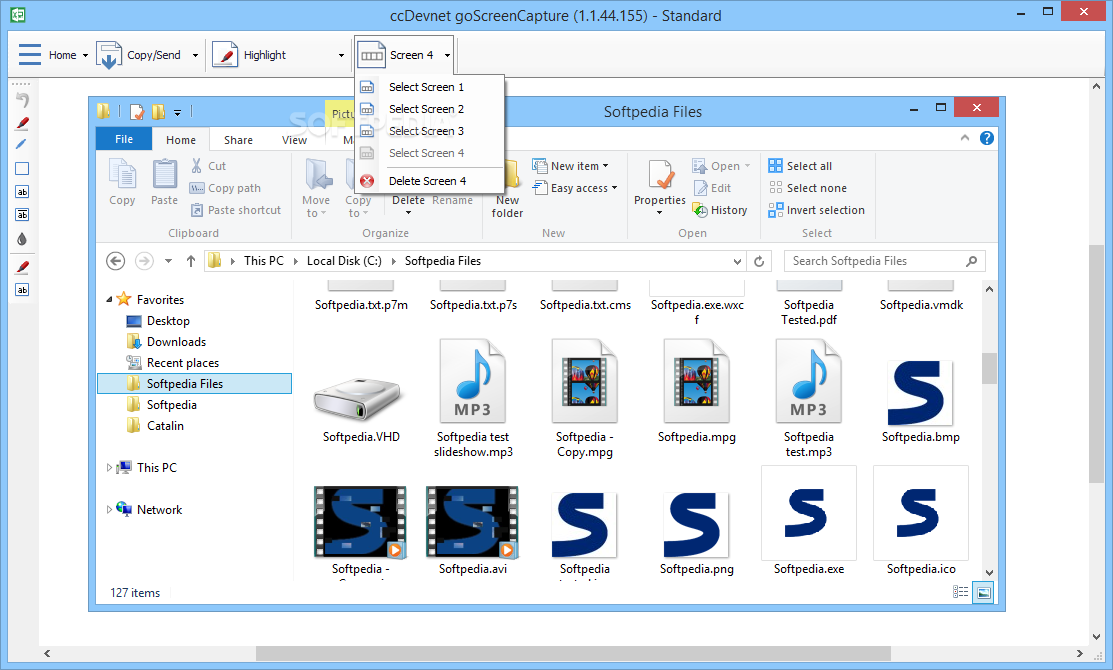Image resolution: width=1113 pixels, height=670 pixels.
Task: Open the Highlight dropdown arrow
Action: 341,55
